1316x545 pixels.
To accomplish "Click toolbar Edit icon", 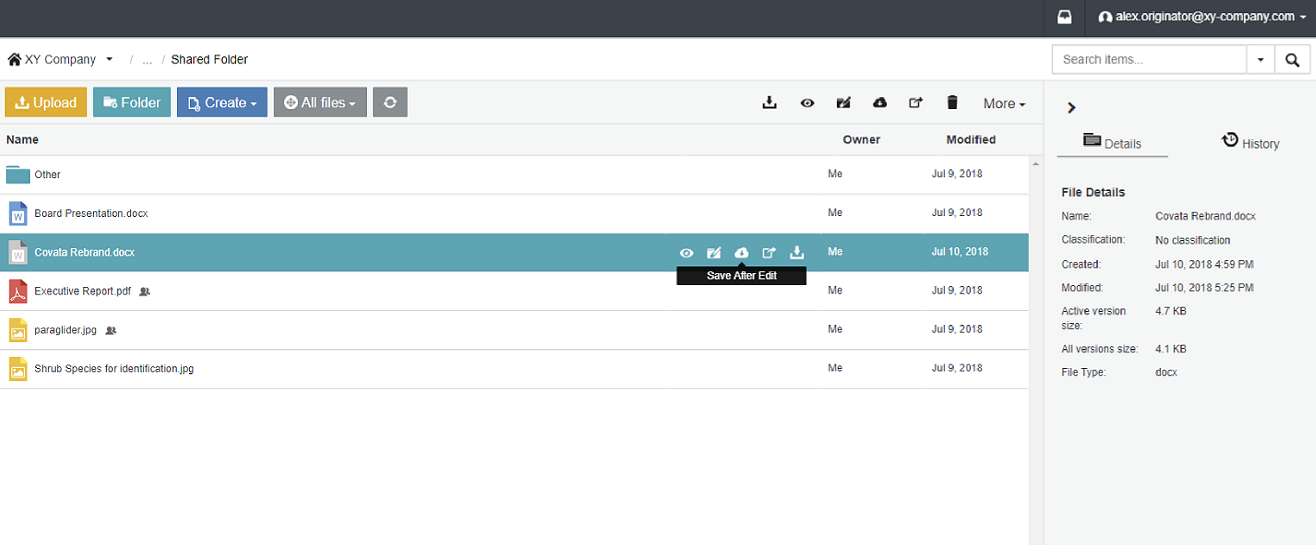I will (844, 102).
